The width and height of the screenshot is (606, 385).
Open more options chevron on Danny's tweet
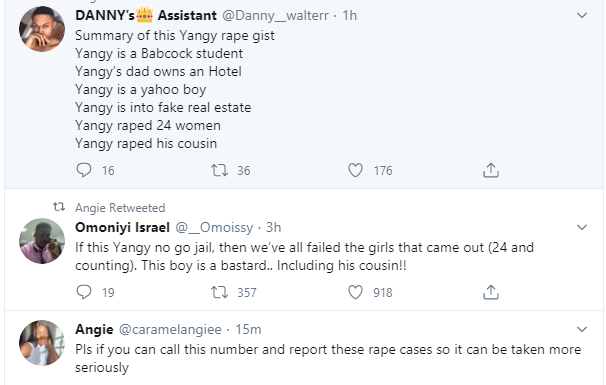[x=582, y=15]
